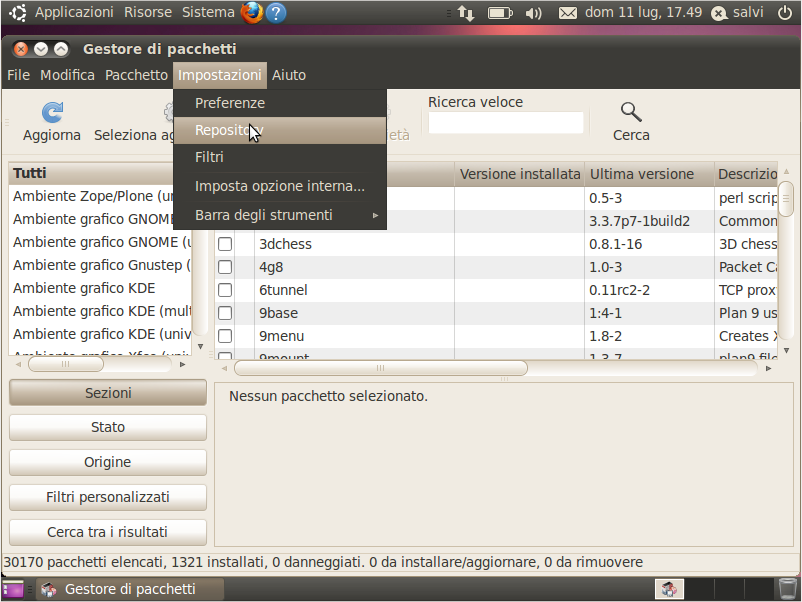Click the Cerca magnifier icon

631,112
